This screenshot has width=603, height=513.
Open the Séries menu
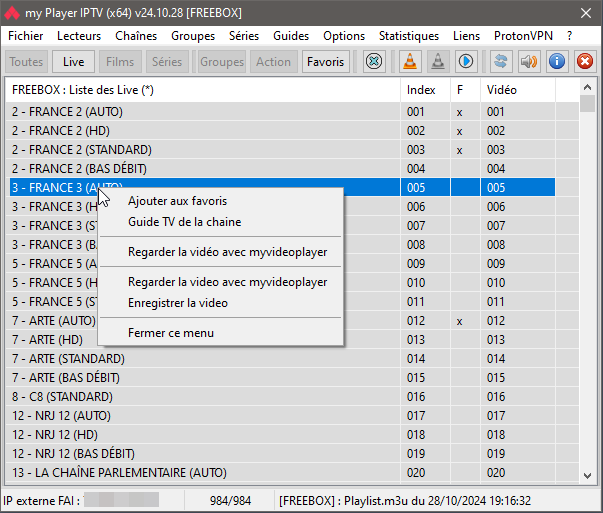(x=244, y=36)
